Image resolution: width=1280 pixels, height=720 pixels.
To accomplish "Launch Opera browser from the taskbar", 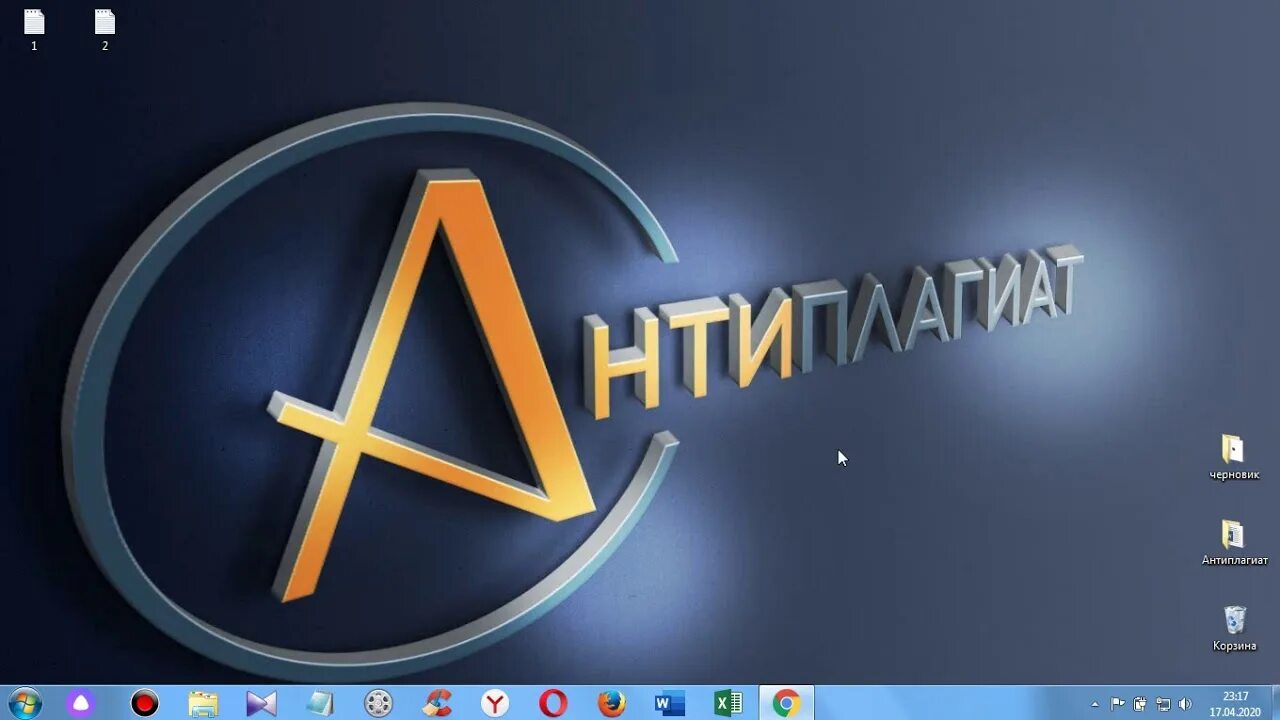I will click(553, 703).
